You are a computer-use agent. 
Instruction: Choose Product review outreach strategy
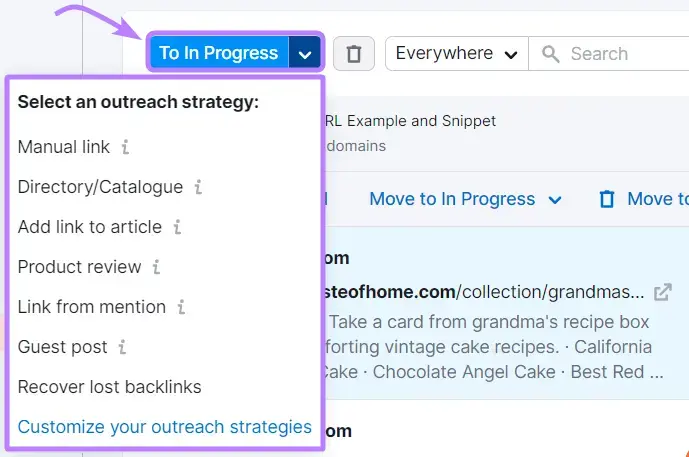click(x=79, y=267)
